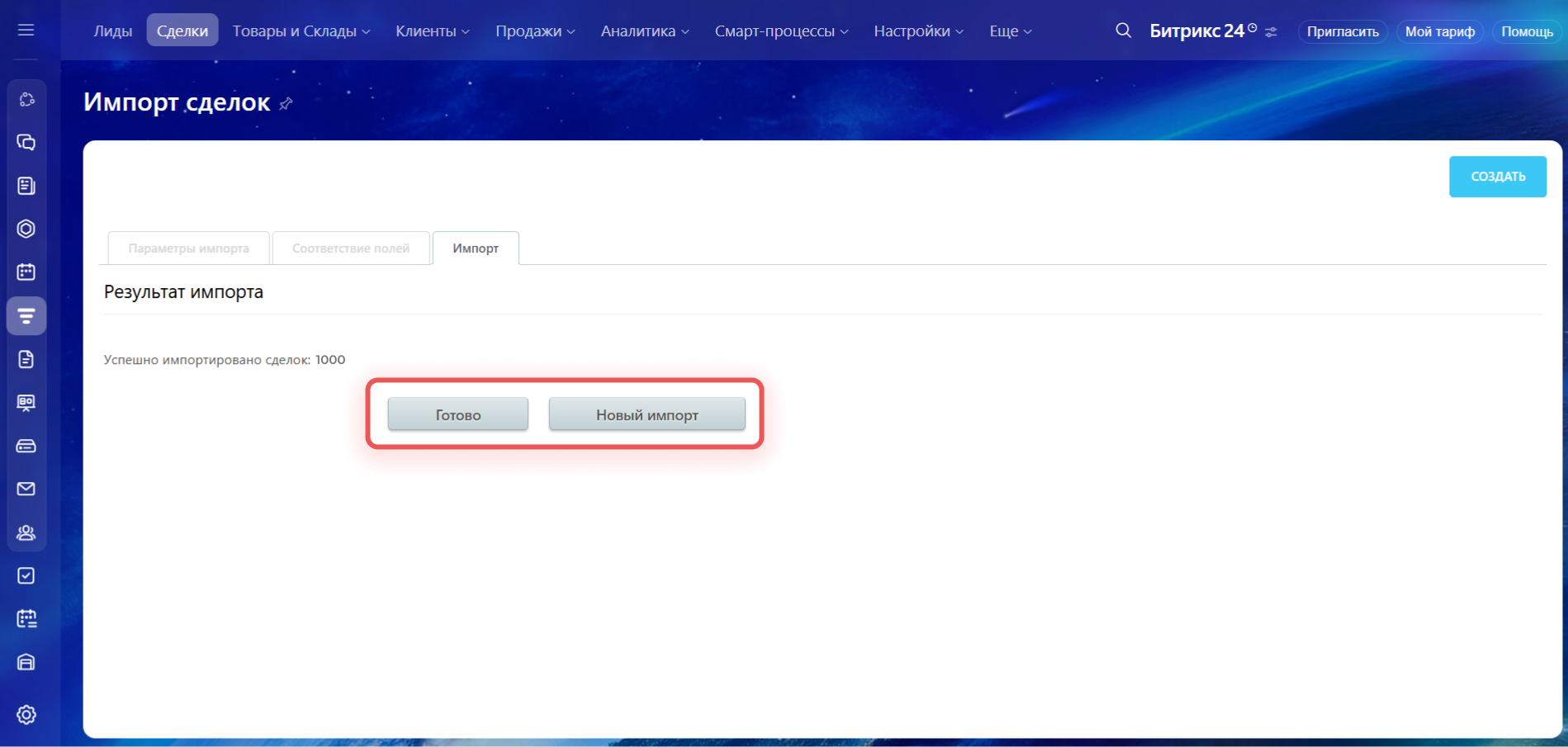1568x747 pixels.
Task: Select the Импорт tab
Action: click(x=476, y=248)
